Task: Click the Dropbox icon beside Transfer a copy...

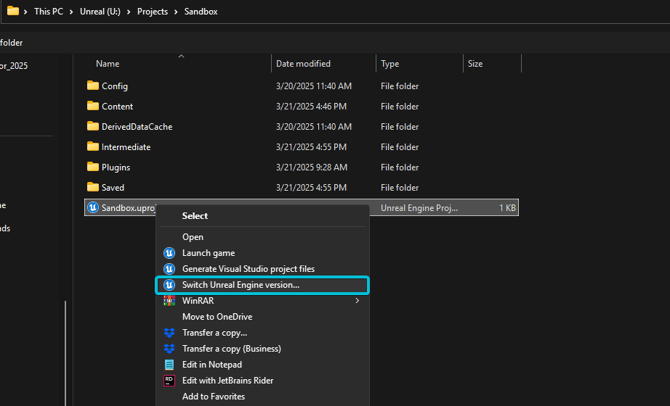Action: (169, 332)
